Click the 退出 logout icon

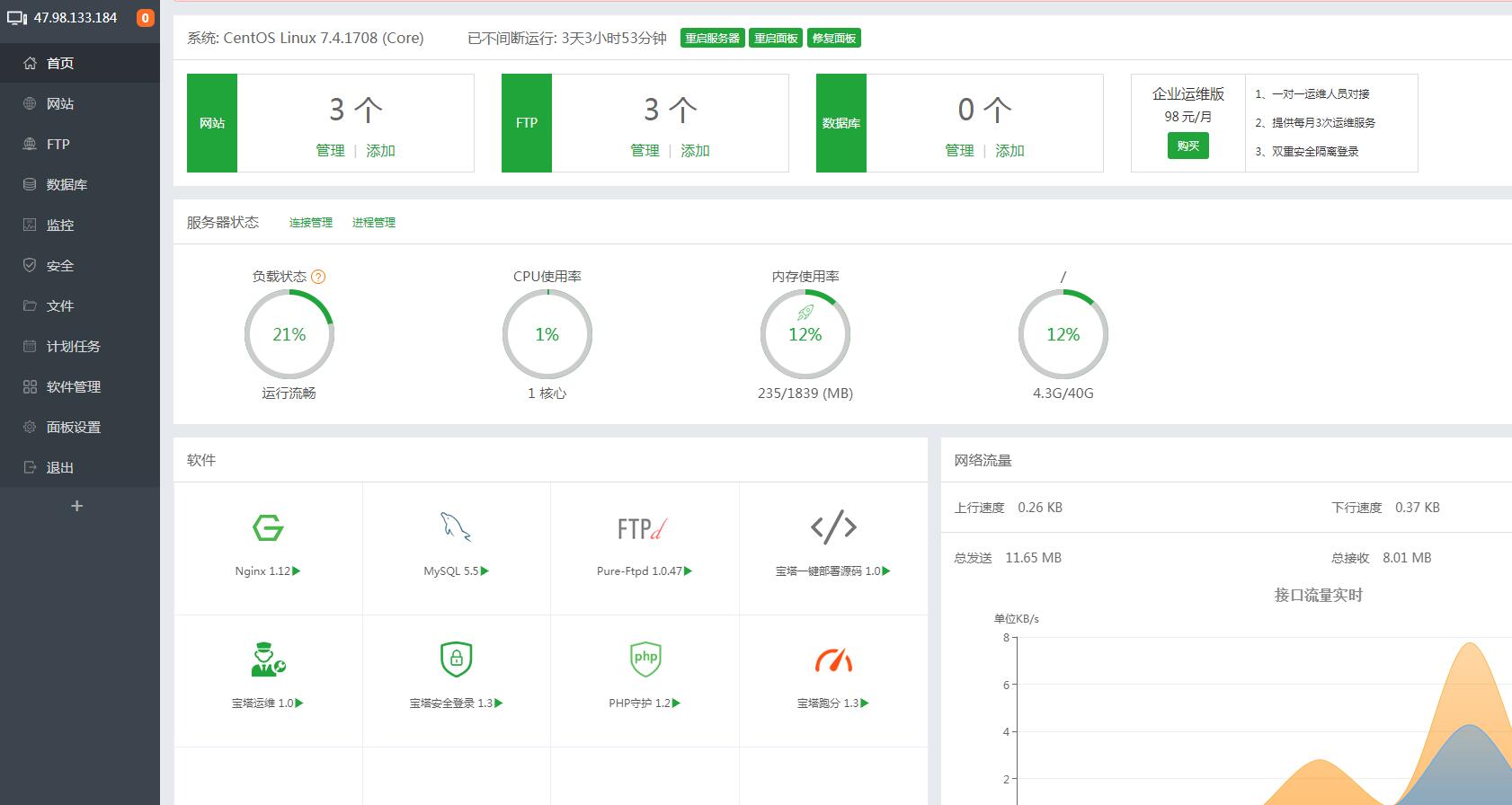click(30, 467)
